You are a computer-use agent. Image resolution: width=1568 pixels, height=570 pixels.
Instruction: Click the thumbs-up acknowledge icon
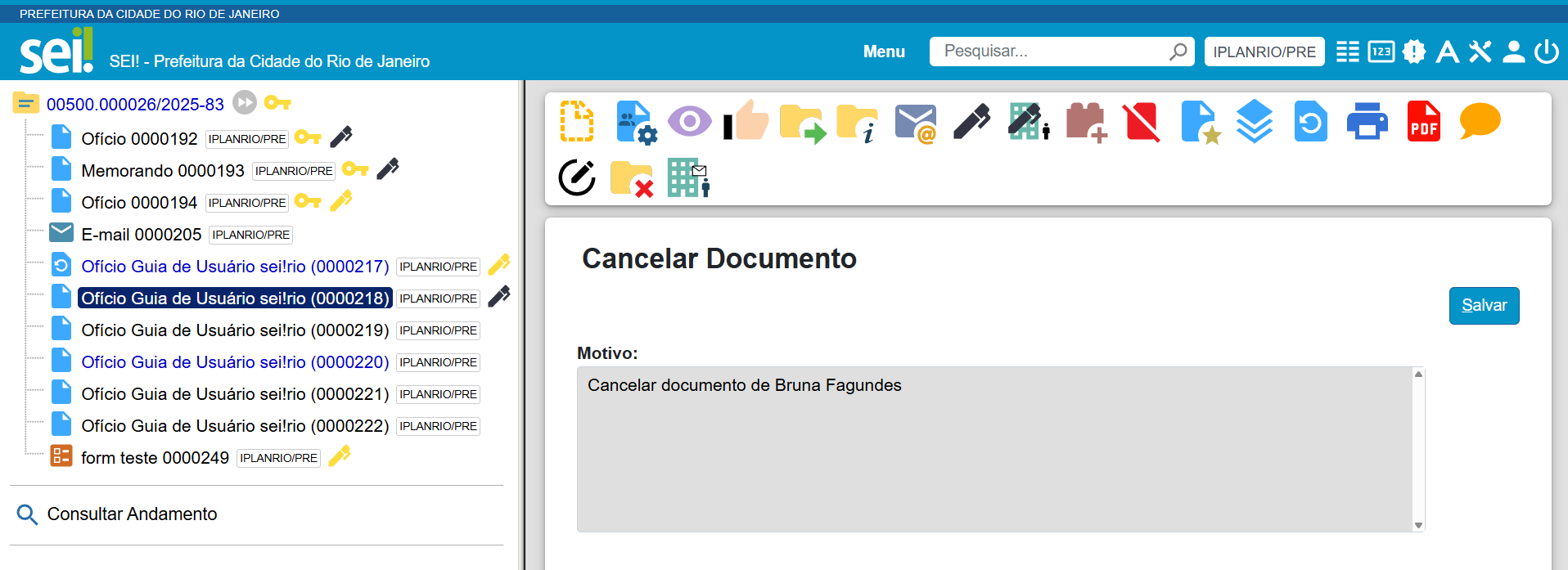point(746,122)
